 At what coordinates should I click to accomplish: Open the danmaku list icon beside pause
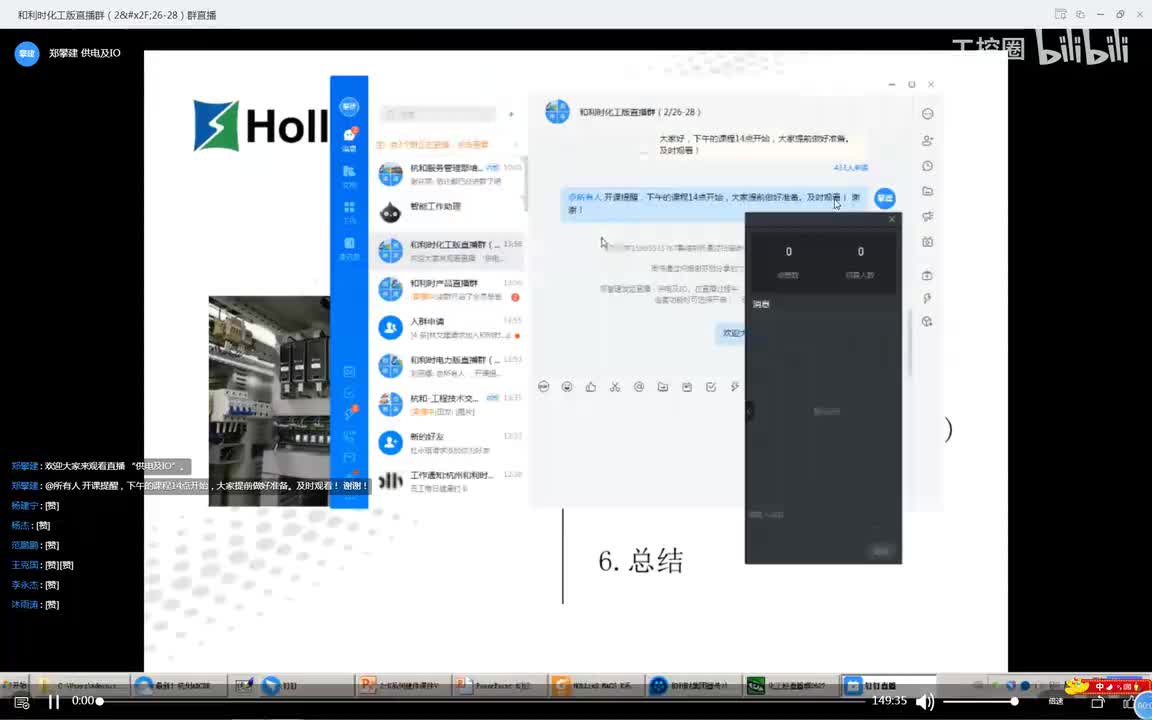tap(21, 702)
